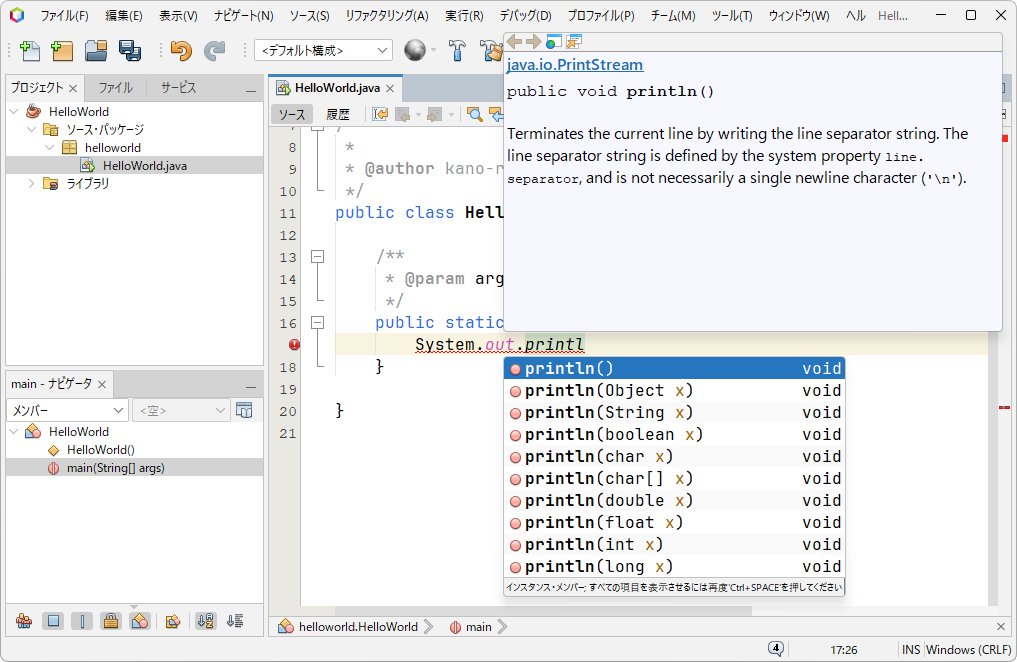Viewport: 1017px width, 662px height.
Task: Click the Find Selection magnifier icon in editor toolbar
Action: [475, 115]
